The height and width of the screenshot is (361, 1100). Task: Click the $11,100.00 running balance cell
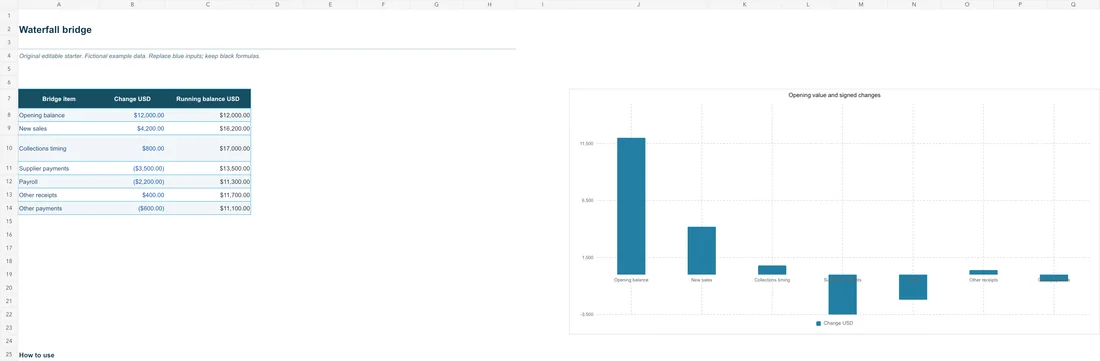[x=208, y=208]
